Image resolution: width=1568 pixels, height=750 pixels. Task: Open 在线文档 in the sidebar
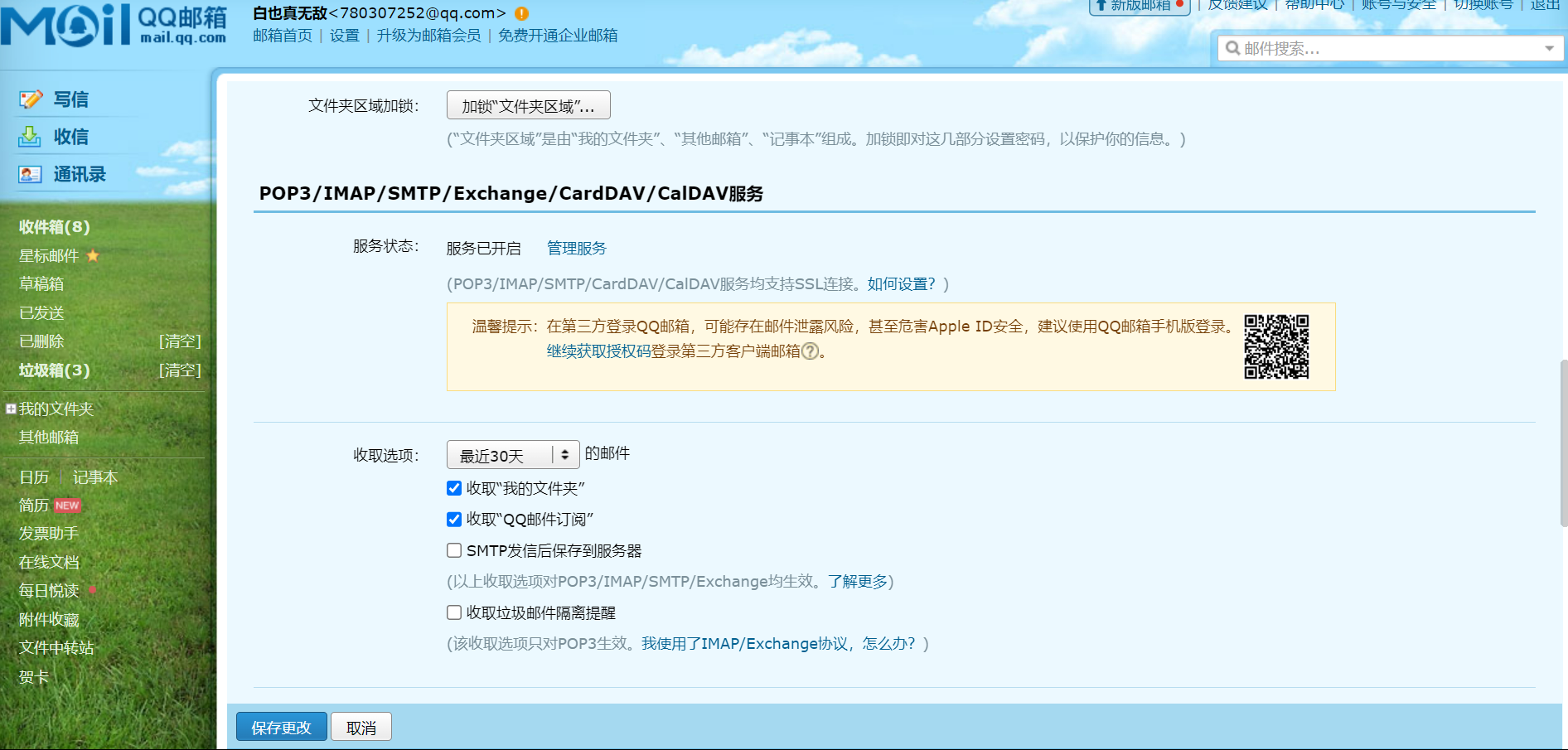[49, 563]
